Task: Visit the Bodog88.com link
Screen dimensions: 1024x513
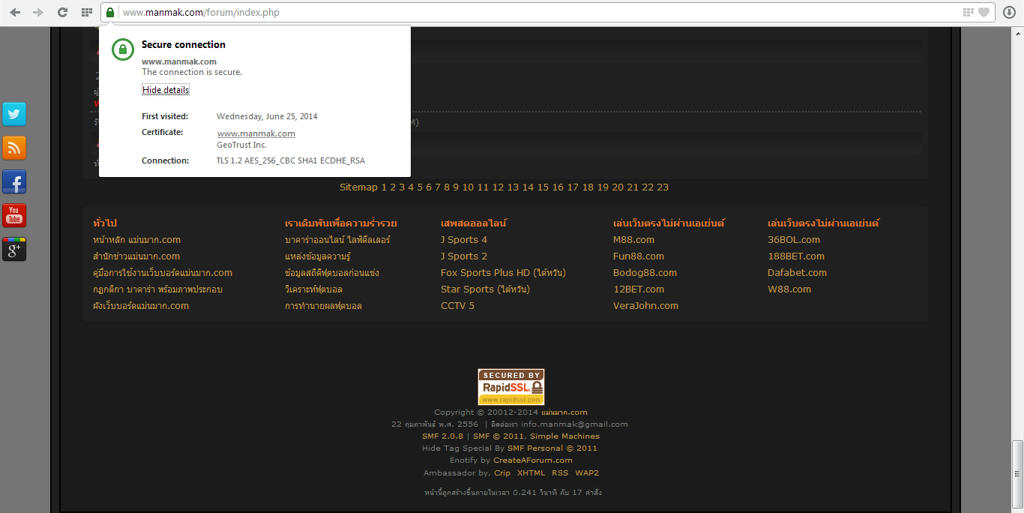Action: 645,273
